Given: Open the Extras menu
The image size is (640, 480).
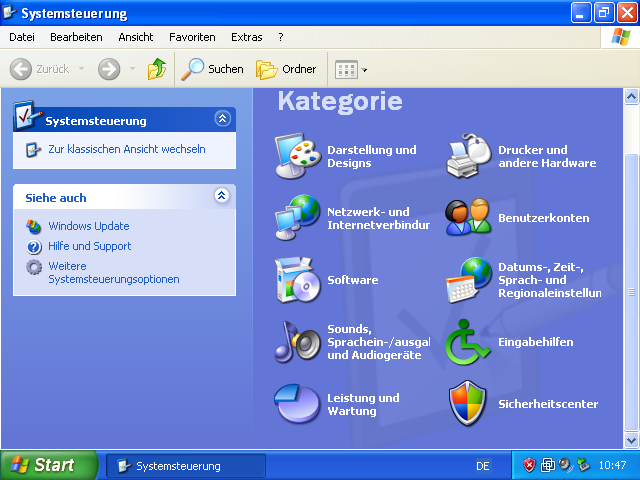Looking at the screenshot, I should click(x=247, y=37).
